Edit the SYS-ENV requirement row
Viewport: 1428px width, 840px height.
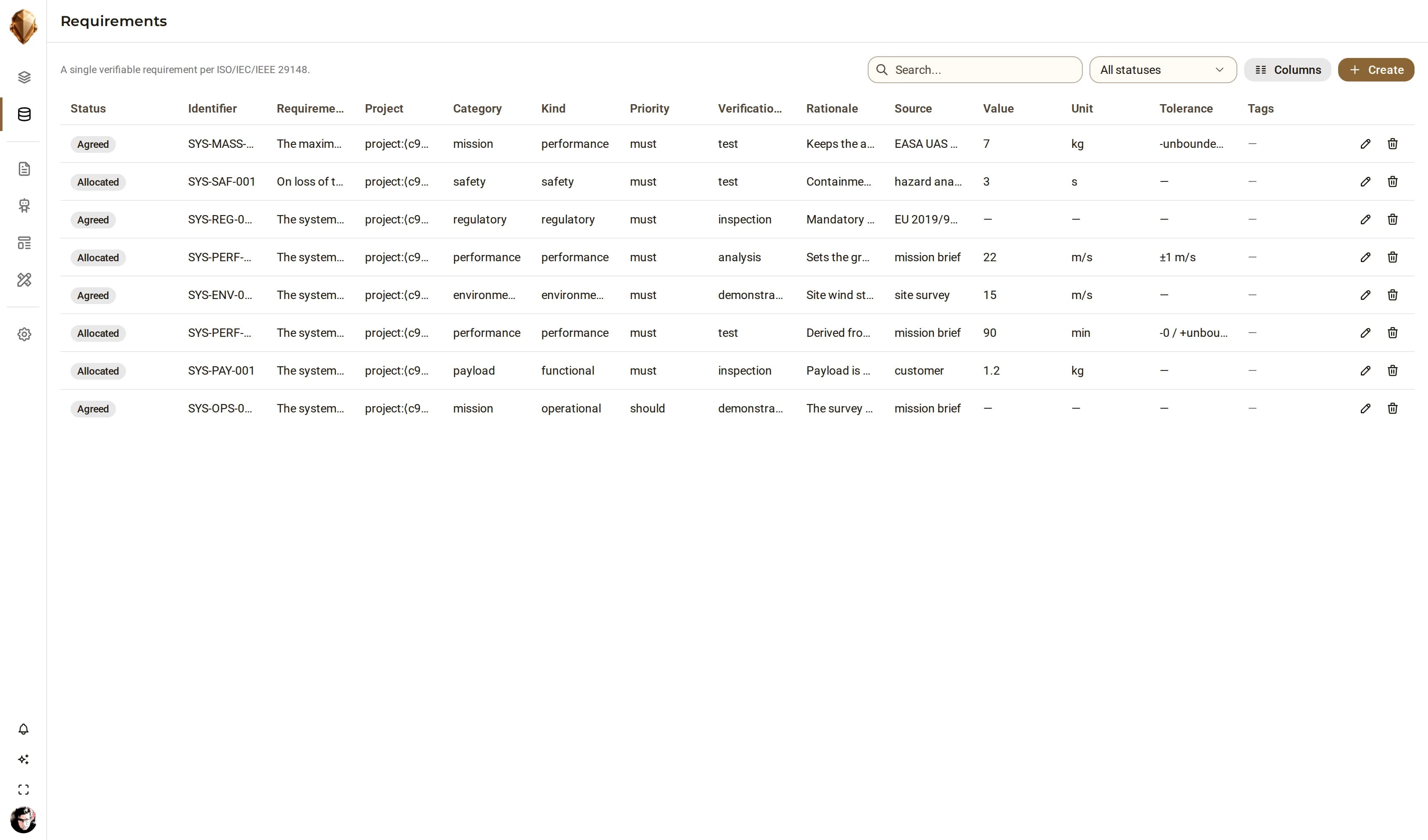pos(1365,295)
